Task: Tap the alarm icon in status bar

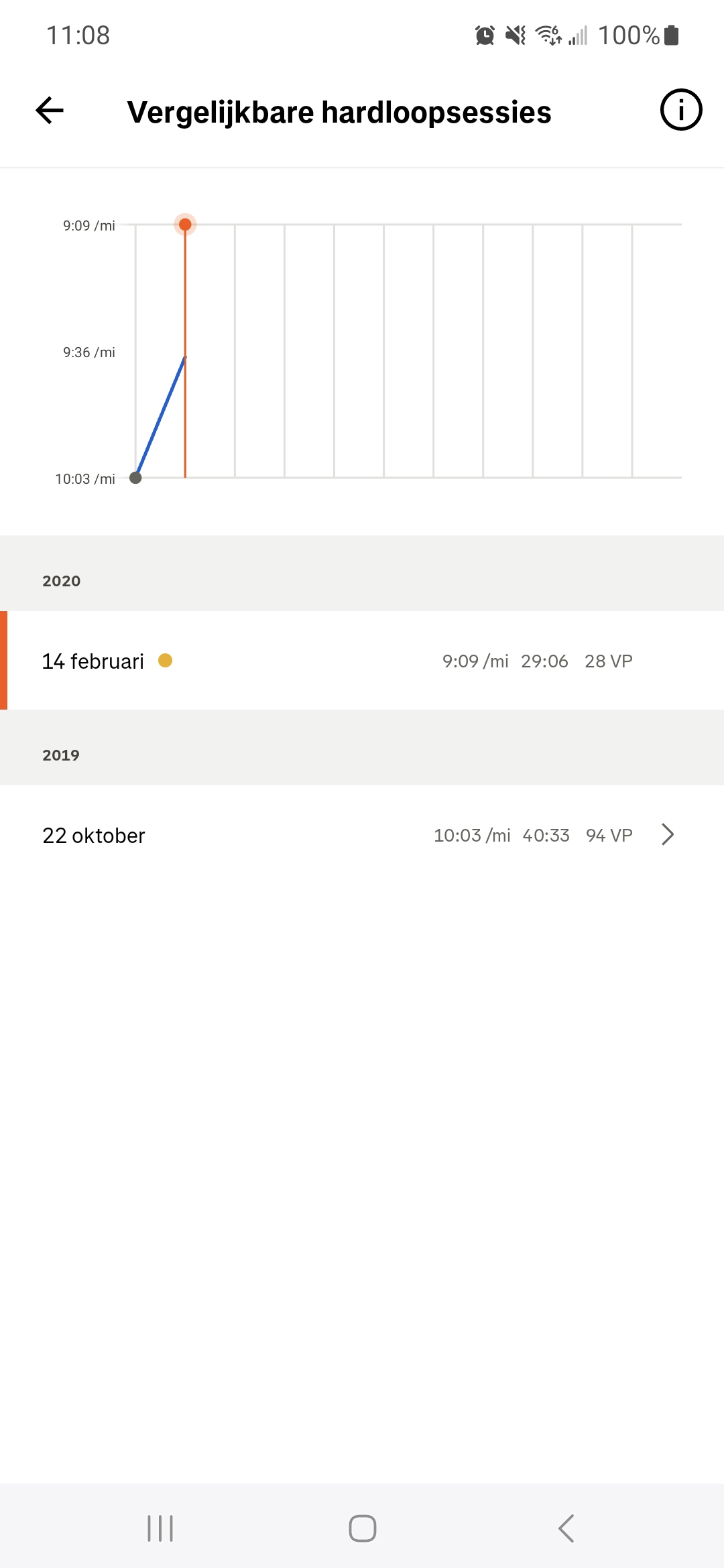Action: (485, 35)
